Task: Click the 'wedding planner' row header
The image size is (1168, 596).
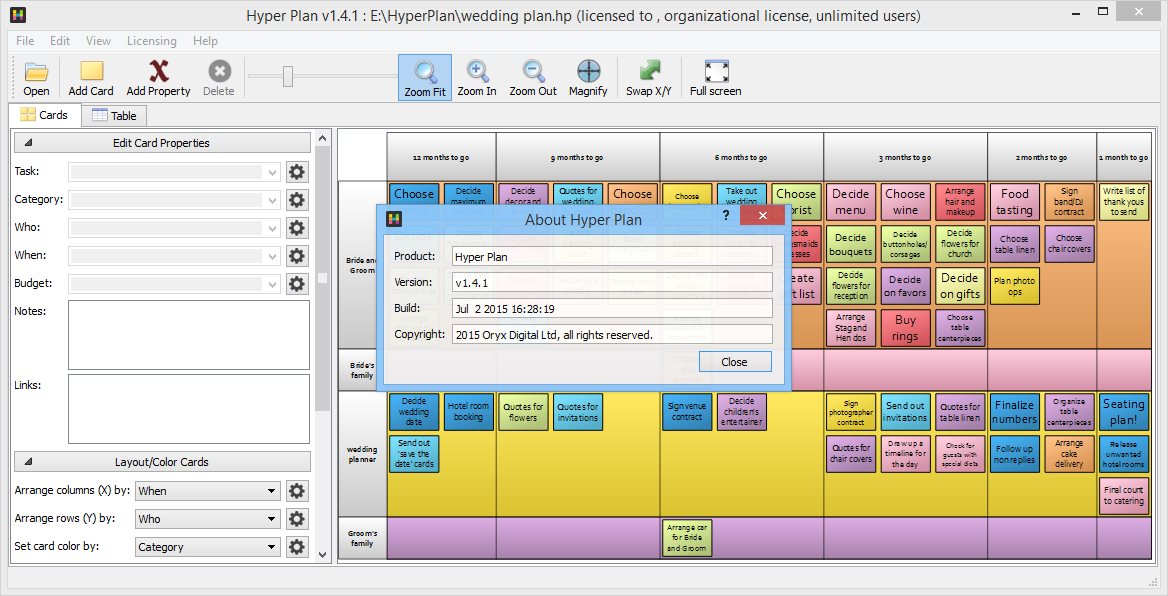Action: point(362,454)
